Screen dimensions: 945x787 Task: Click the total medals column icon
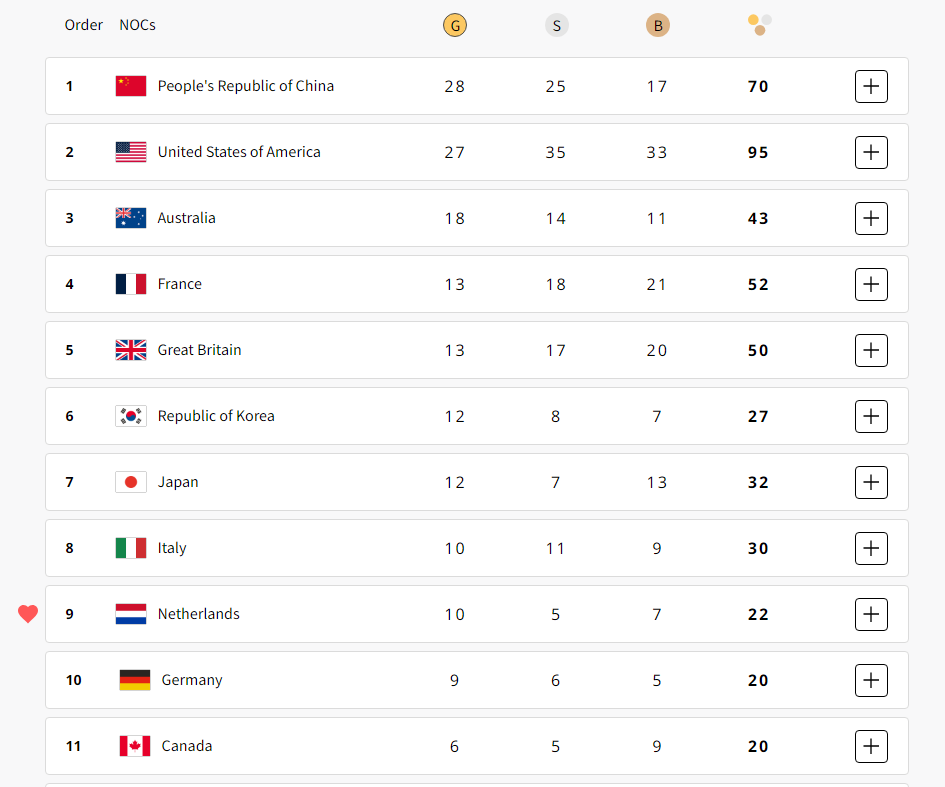pyautogui.click(x=759, y=25)
